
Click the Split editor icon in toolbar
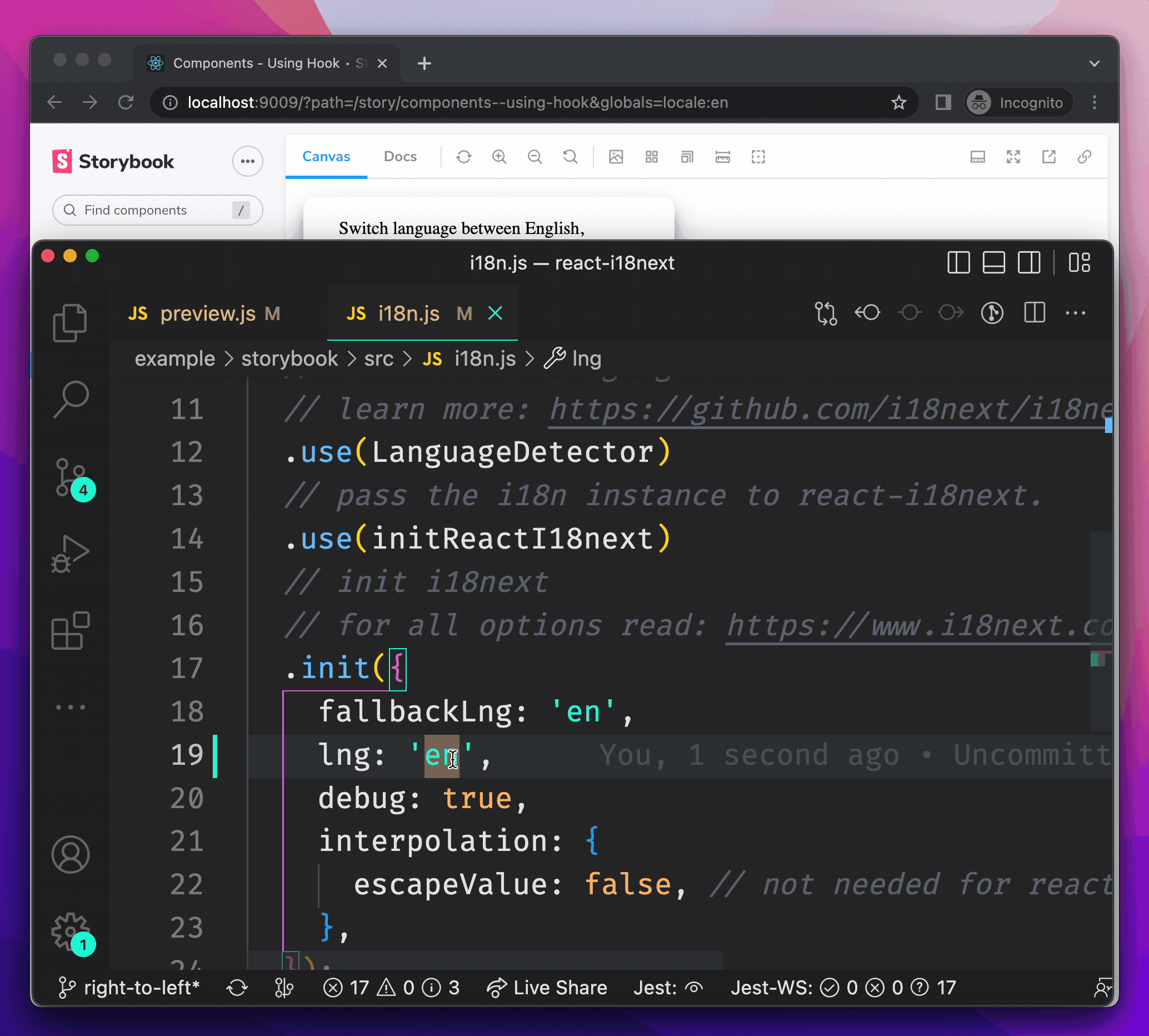tap(1034, 314)
